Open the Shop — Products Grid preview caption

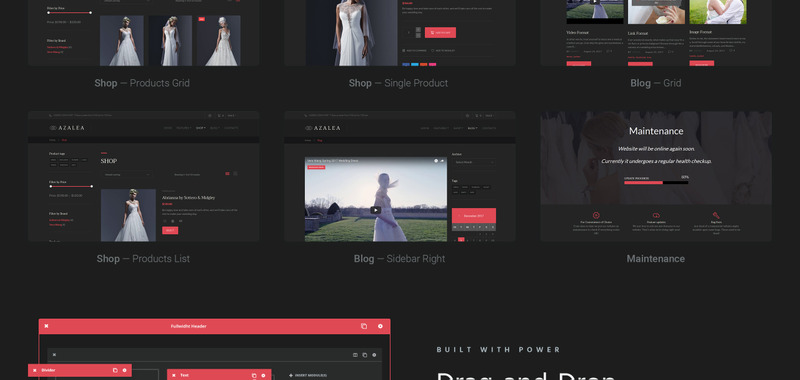pos(142,83)
